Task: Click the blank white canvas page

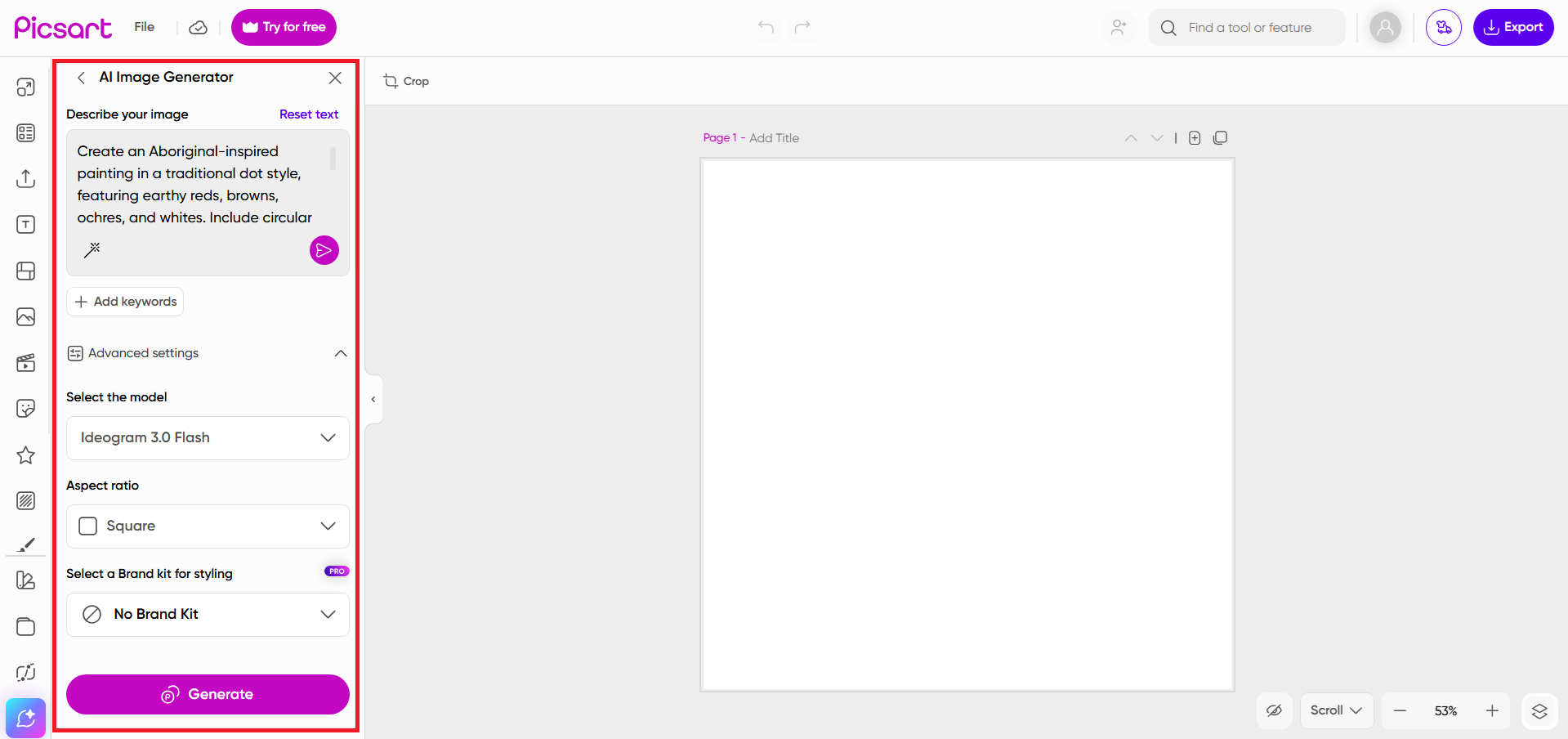Action: [967, 425]
